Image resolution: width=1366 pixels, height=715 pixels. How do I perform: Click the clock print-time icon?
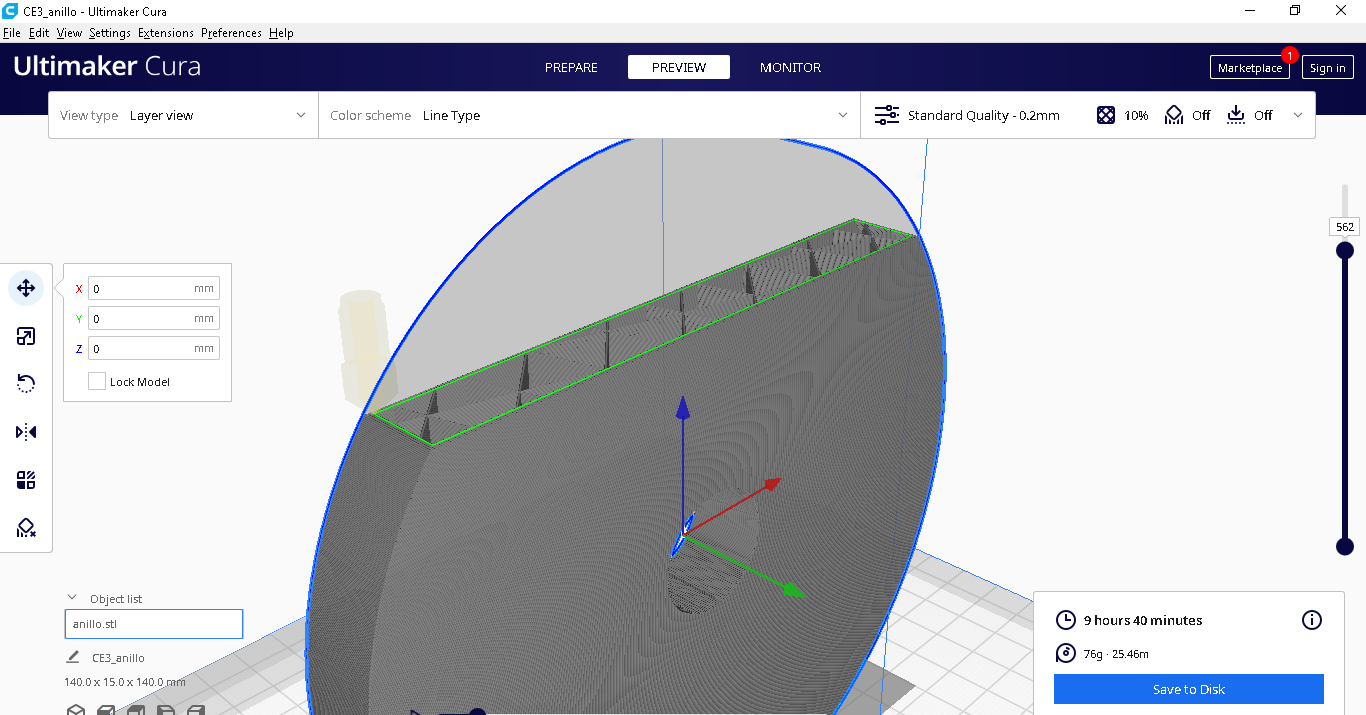[x=1066, y=620]
